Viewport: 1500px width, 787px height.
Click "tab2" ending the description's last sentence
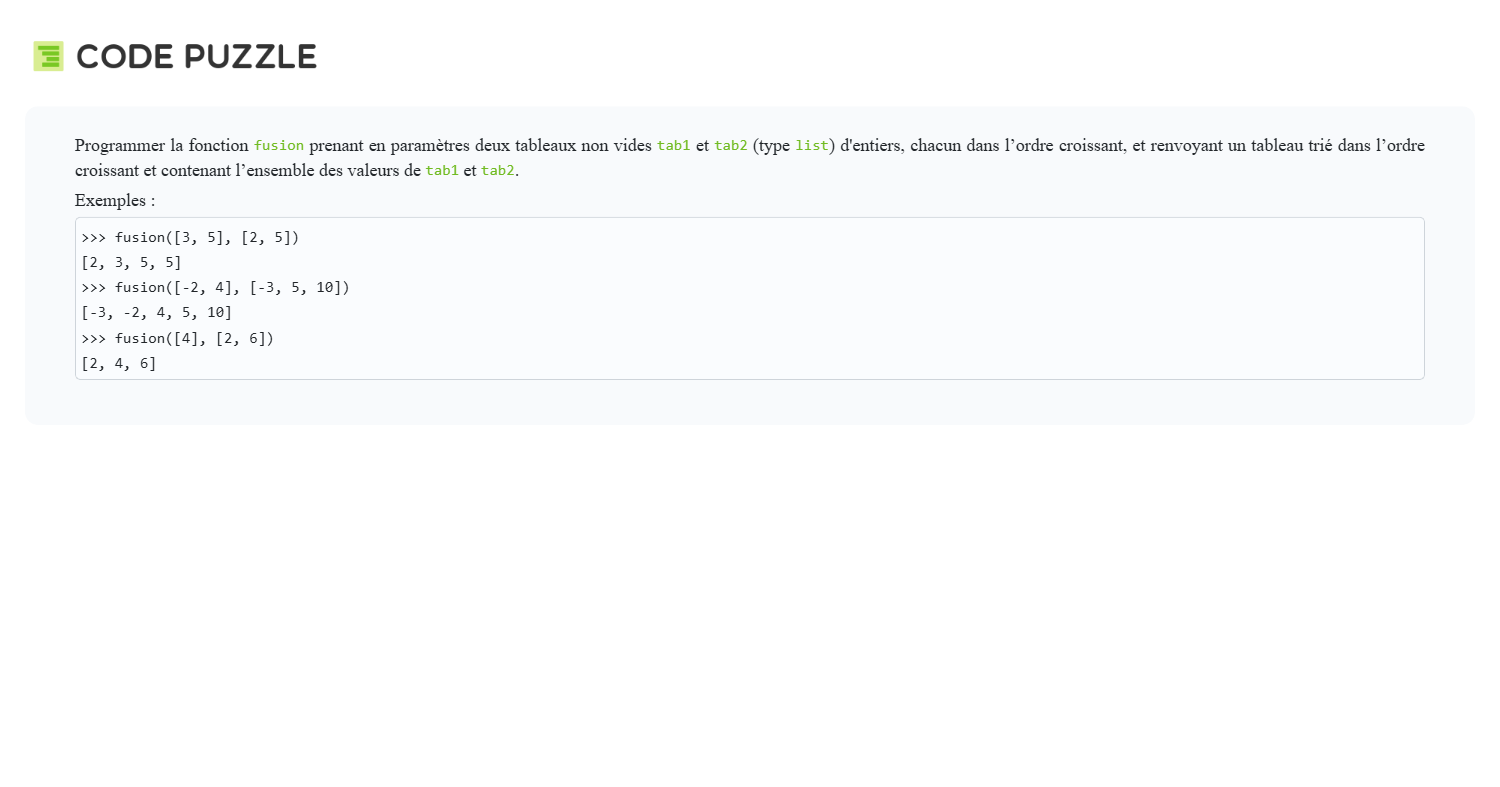click(497, 171)
